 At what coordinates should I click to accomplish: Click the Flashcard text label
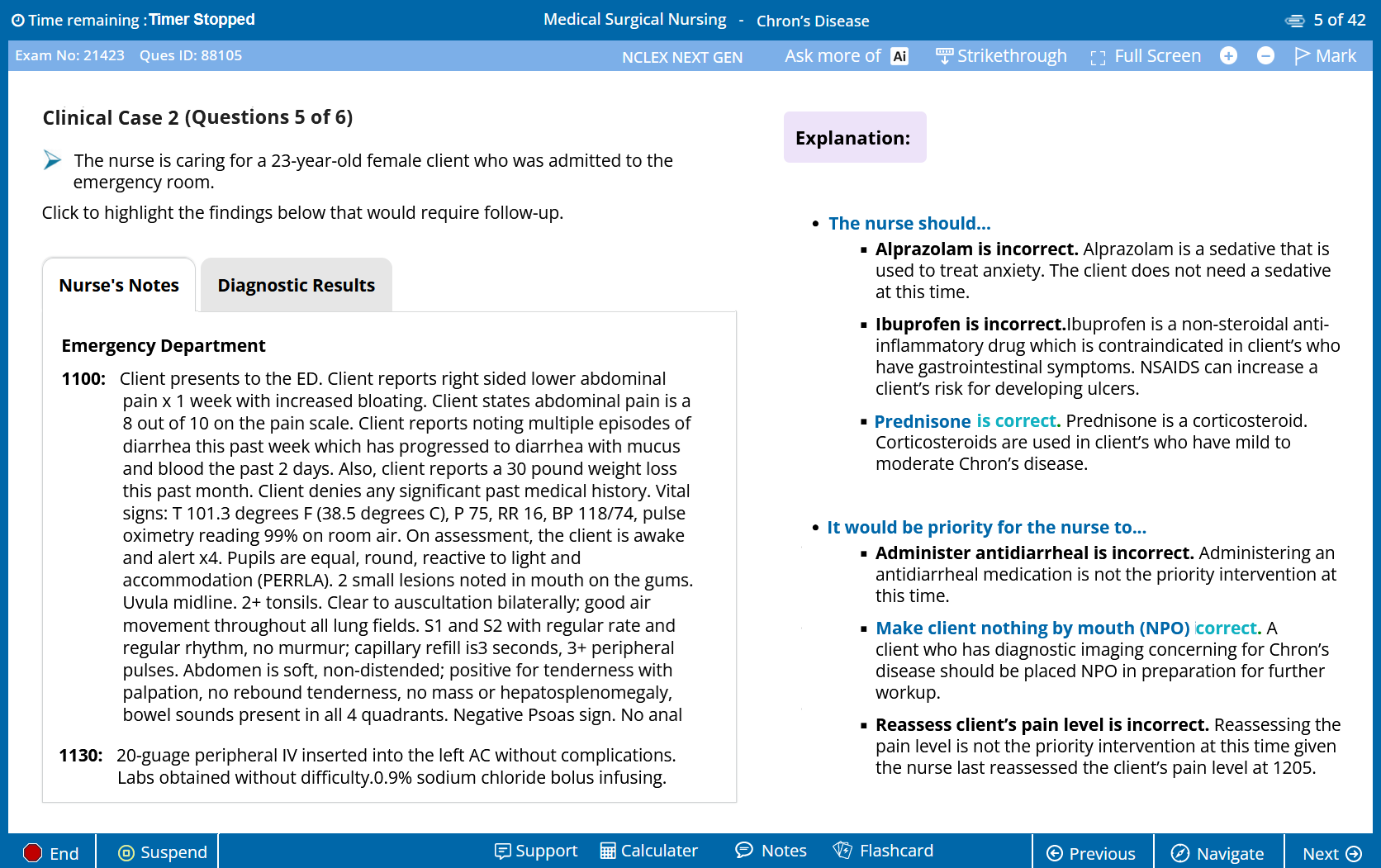[896, 851]
